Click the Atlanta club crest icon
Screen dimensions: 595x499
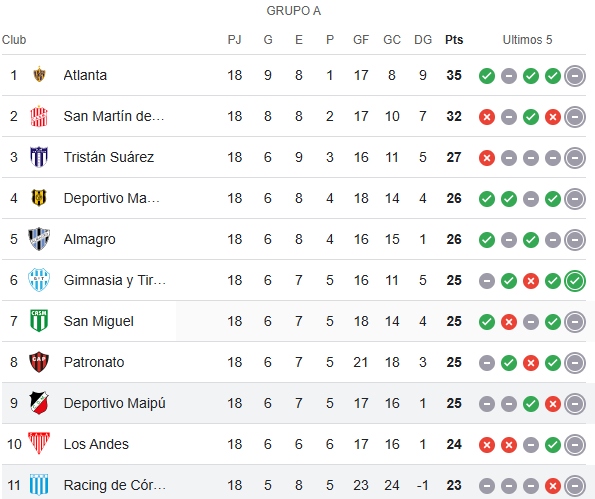point(39,75)
